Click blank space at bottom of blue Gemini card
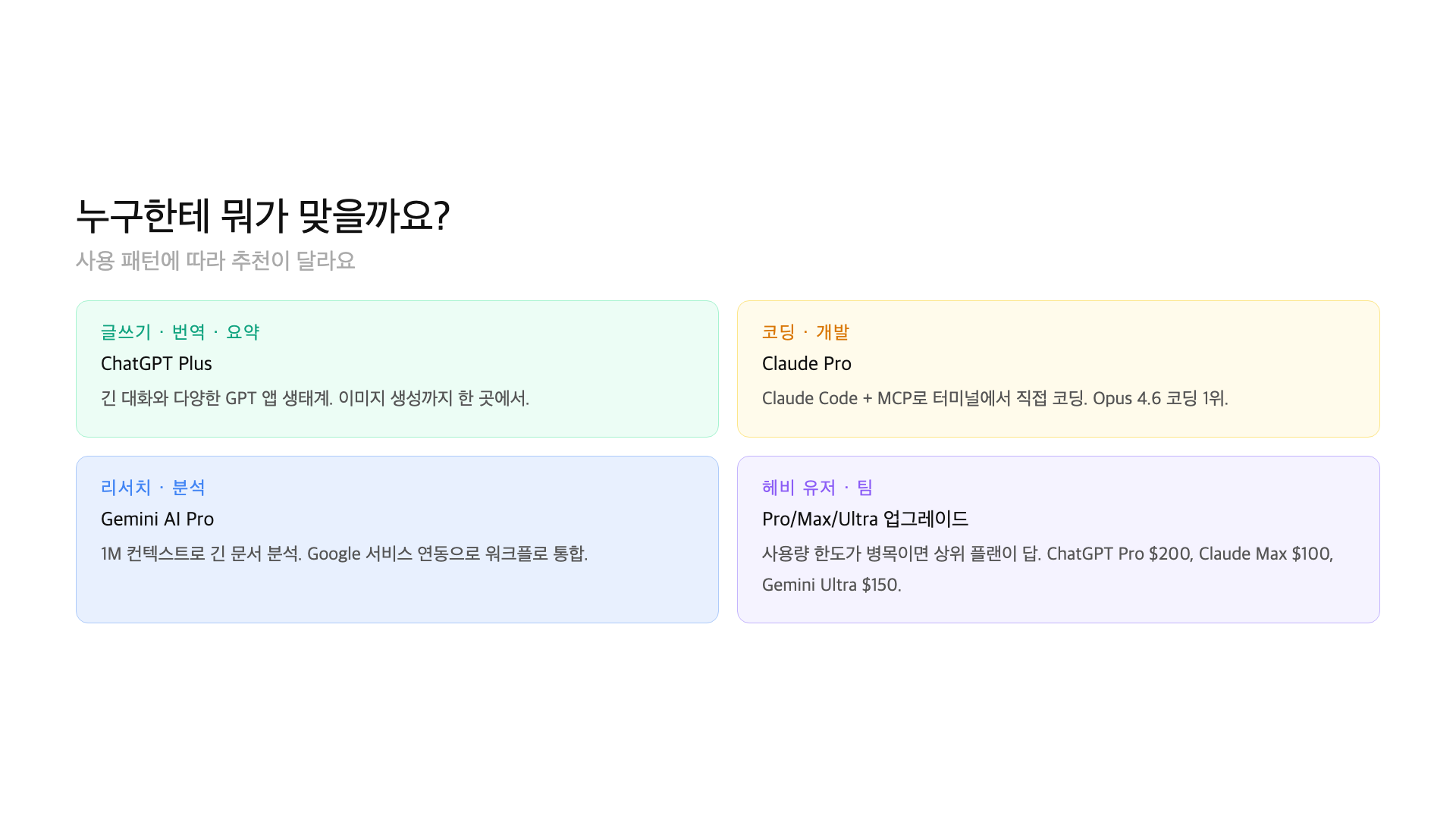 tap(397, 599)
